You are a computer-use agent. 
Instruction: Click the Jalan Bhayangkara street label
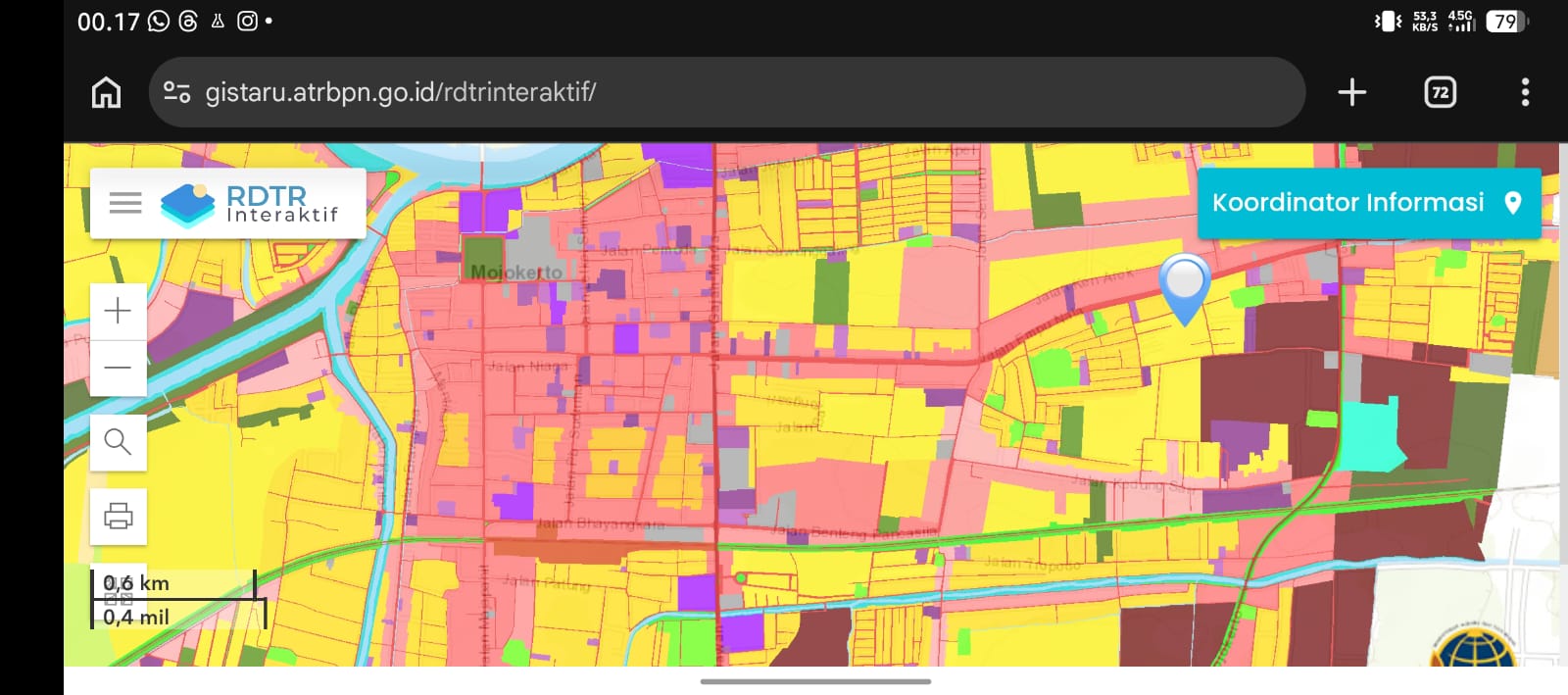600,524
